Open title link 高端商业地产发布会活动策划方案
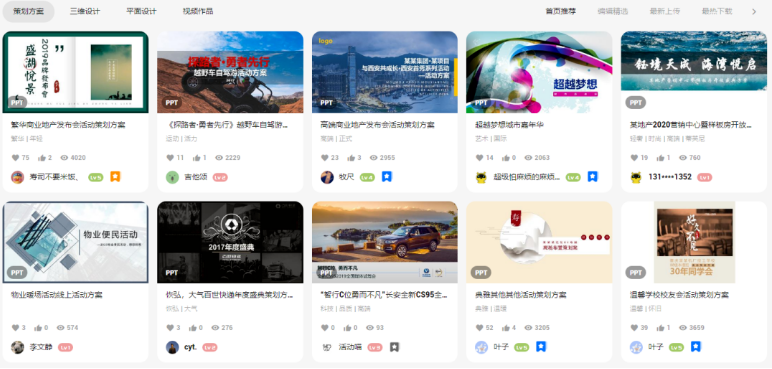Screen dimensions: 772x369 click(x=377, y=125)
